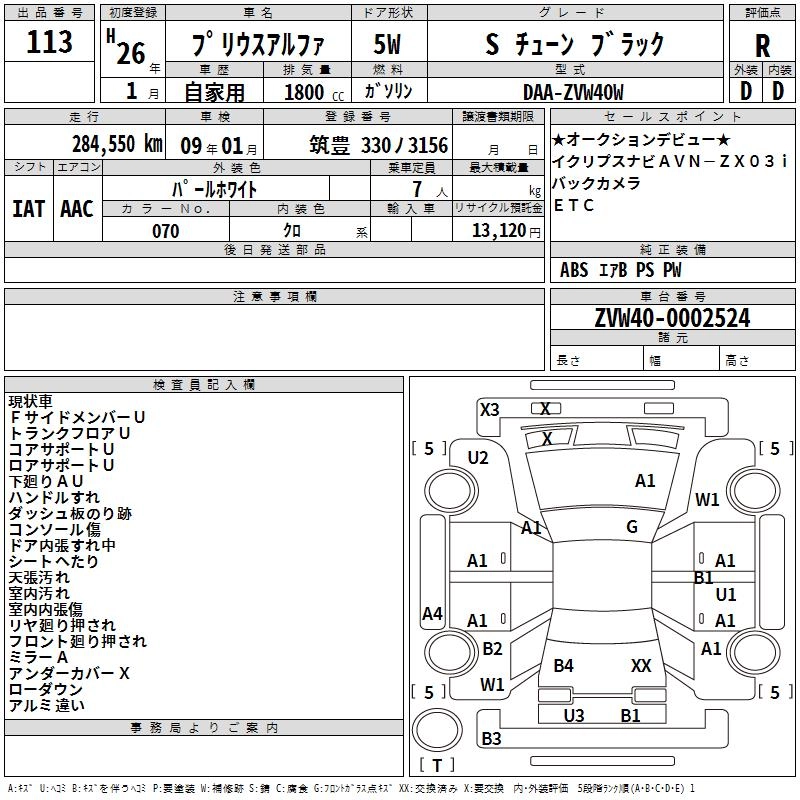Click the G windshield marker on the diagram
This screenshot has height=800, width=800.
click(x=632, y=527)
